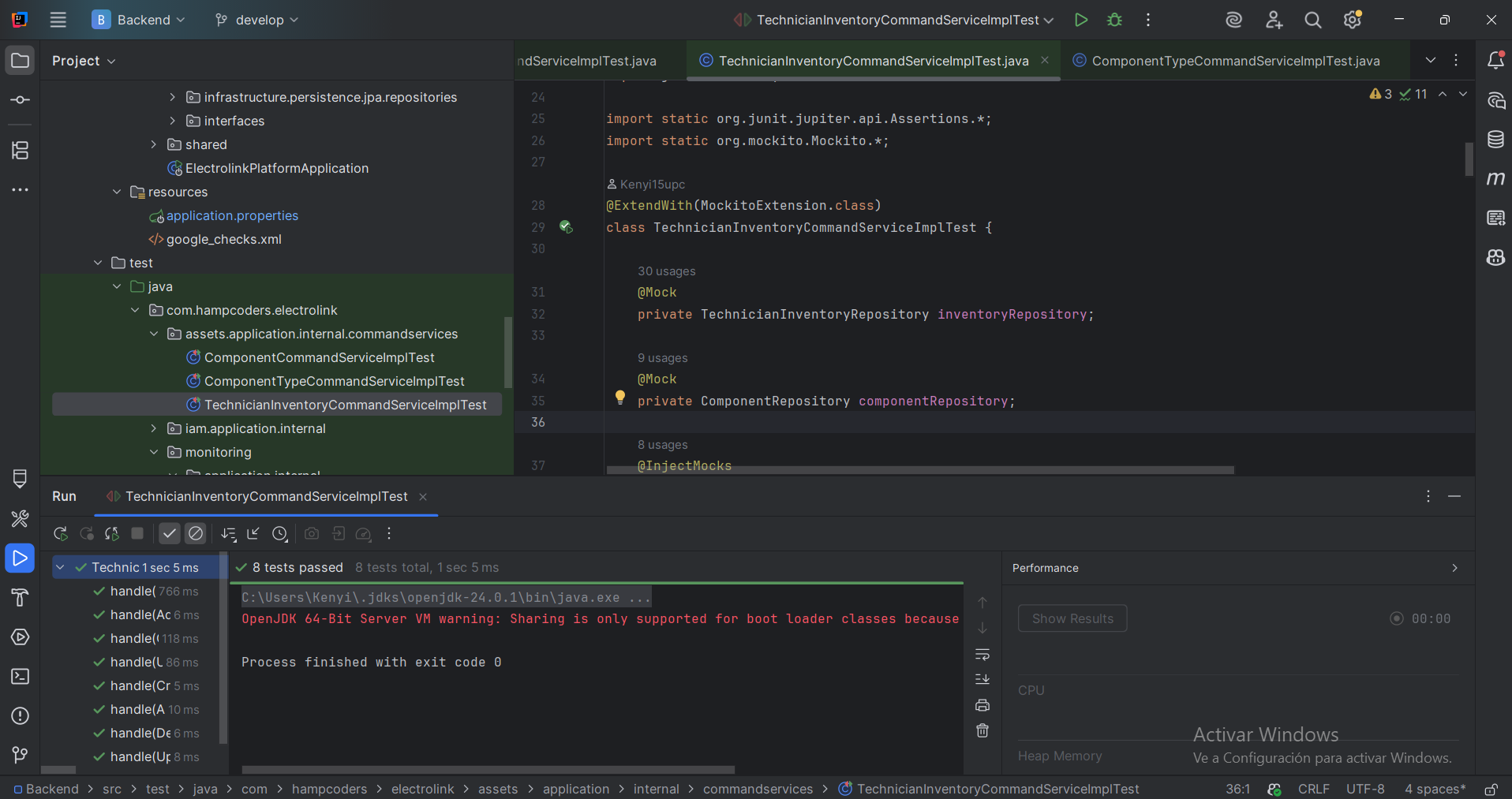Toggle rerun automatically button in Run toolbar
Viewport: 1512px width, 799px height.
(x=112, y=534)
